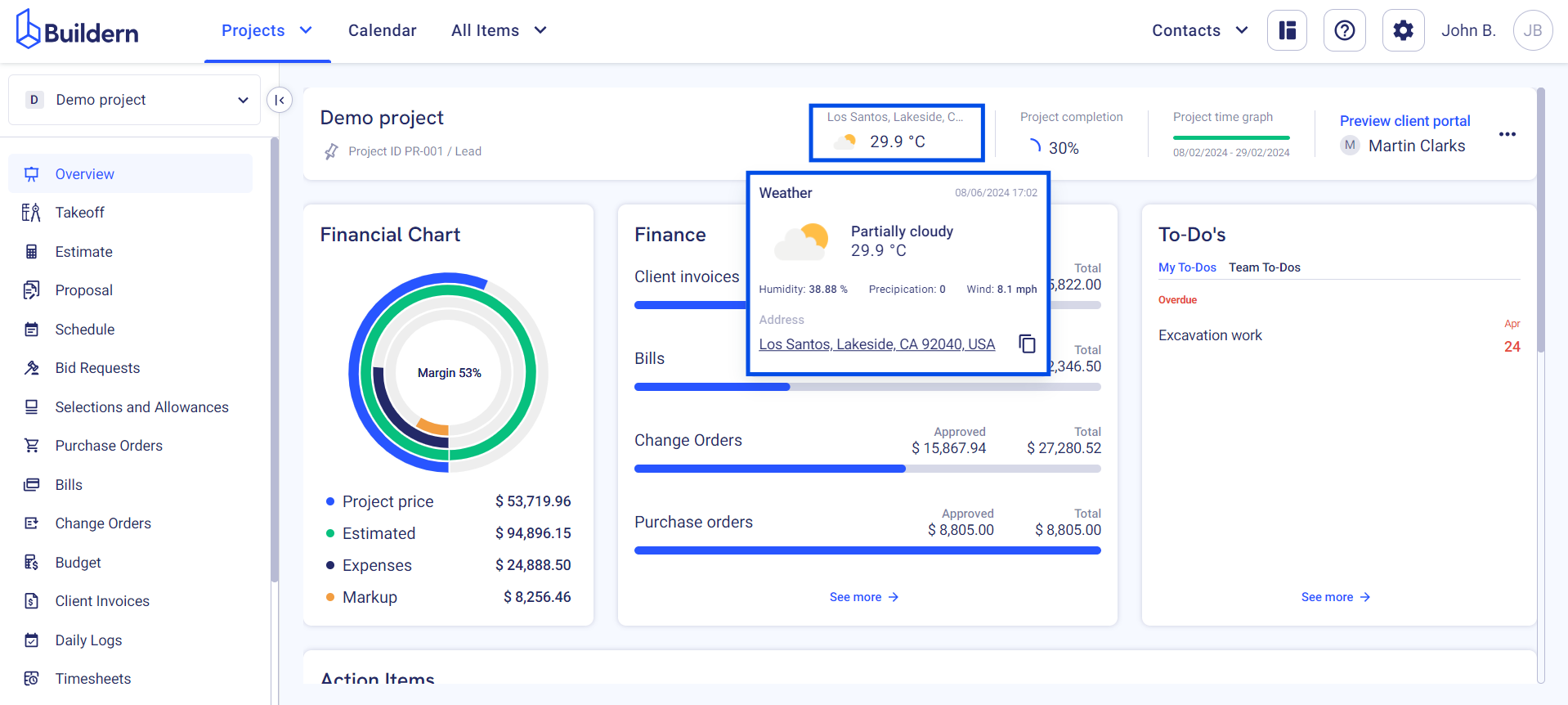Click the Estimated $ 94,896.15 legend entry
This screenshot has width=1568, height=705.
(x=448, y=533)
